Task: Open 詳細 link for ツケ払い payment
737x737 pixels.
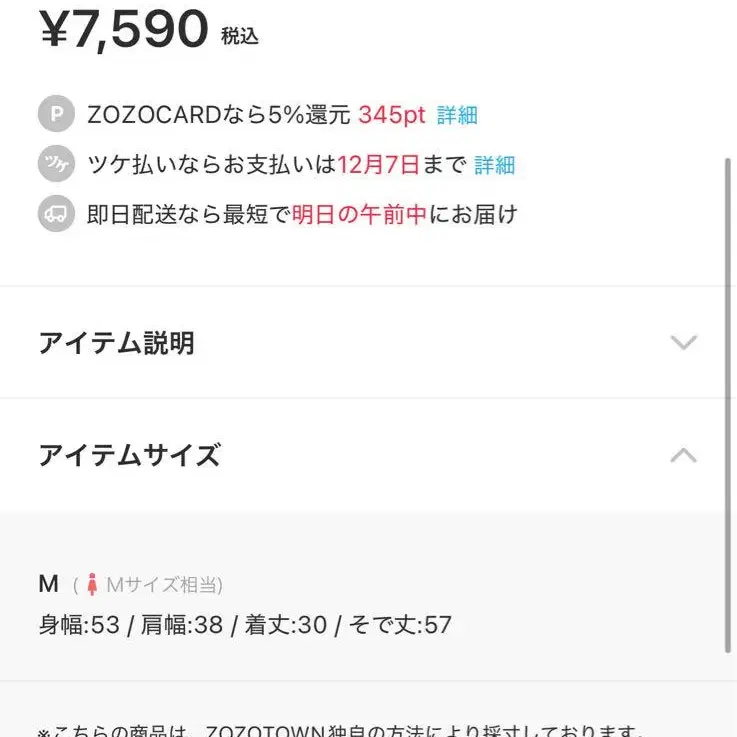Action: pos(494,165)
